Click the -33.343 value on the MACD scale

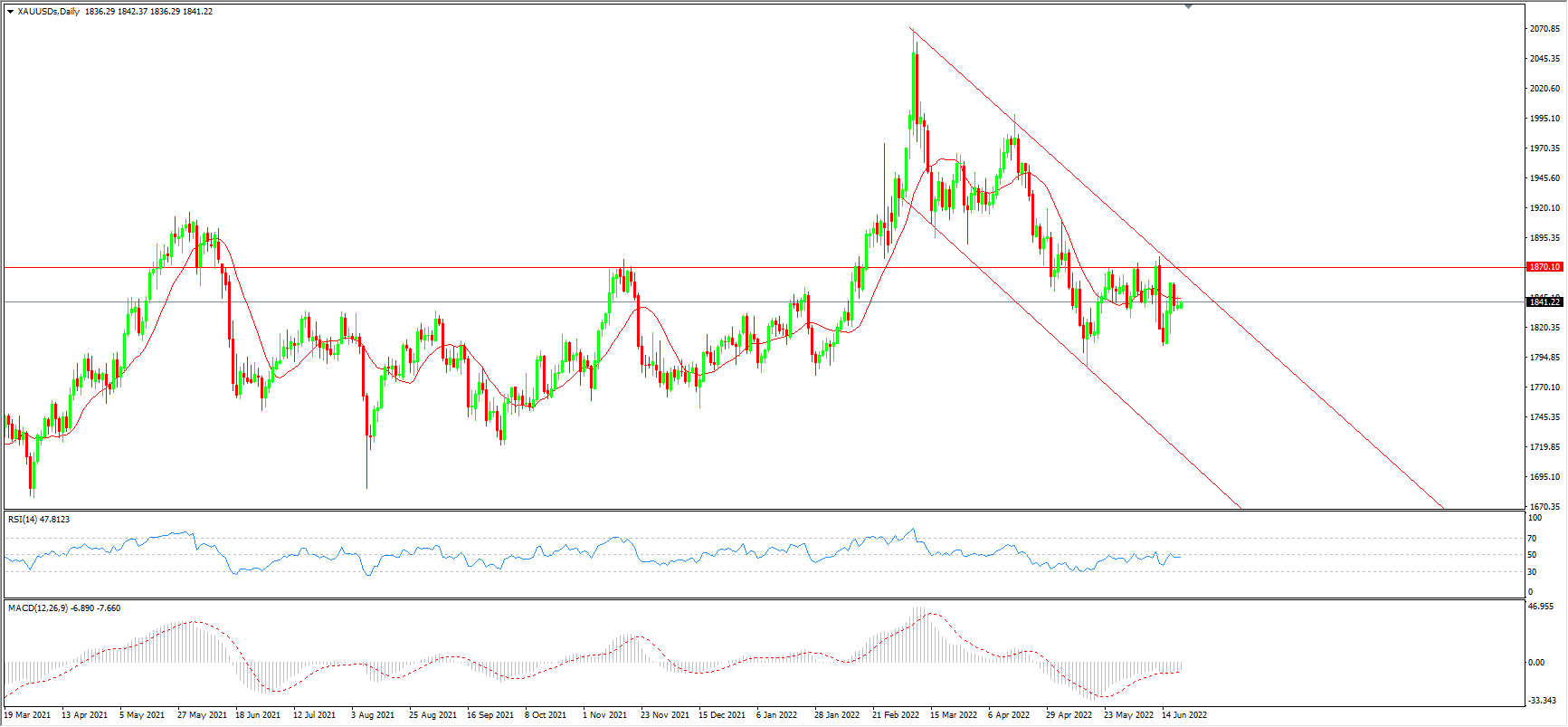1542,701
